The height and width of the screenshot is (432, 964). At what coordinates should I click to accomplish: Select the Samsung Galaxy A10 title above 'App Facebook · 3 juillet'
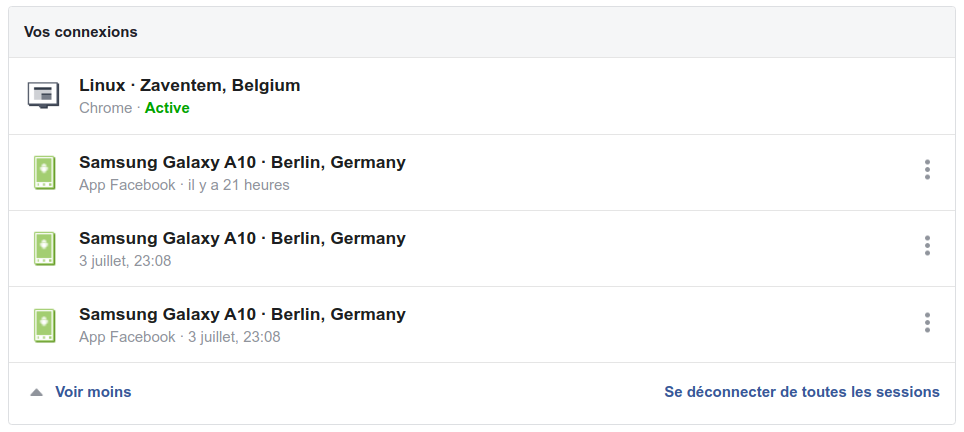(x=242, y=315)
